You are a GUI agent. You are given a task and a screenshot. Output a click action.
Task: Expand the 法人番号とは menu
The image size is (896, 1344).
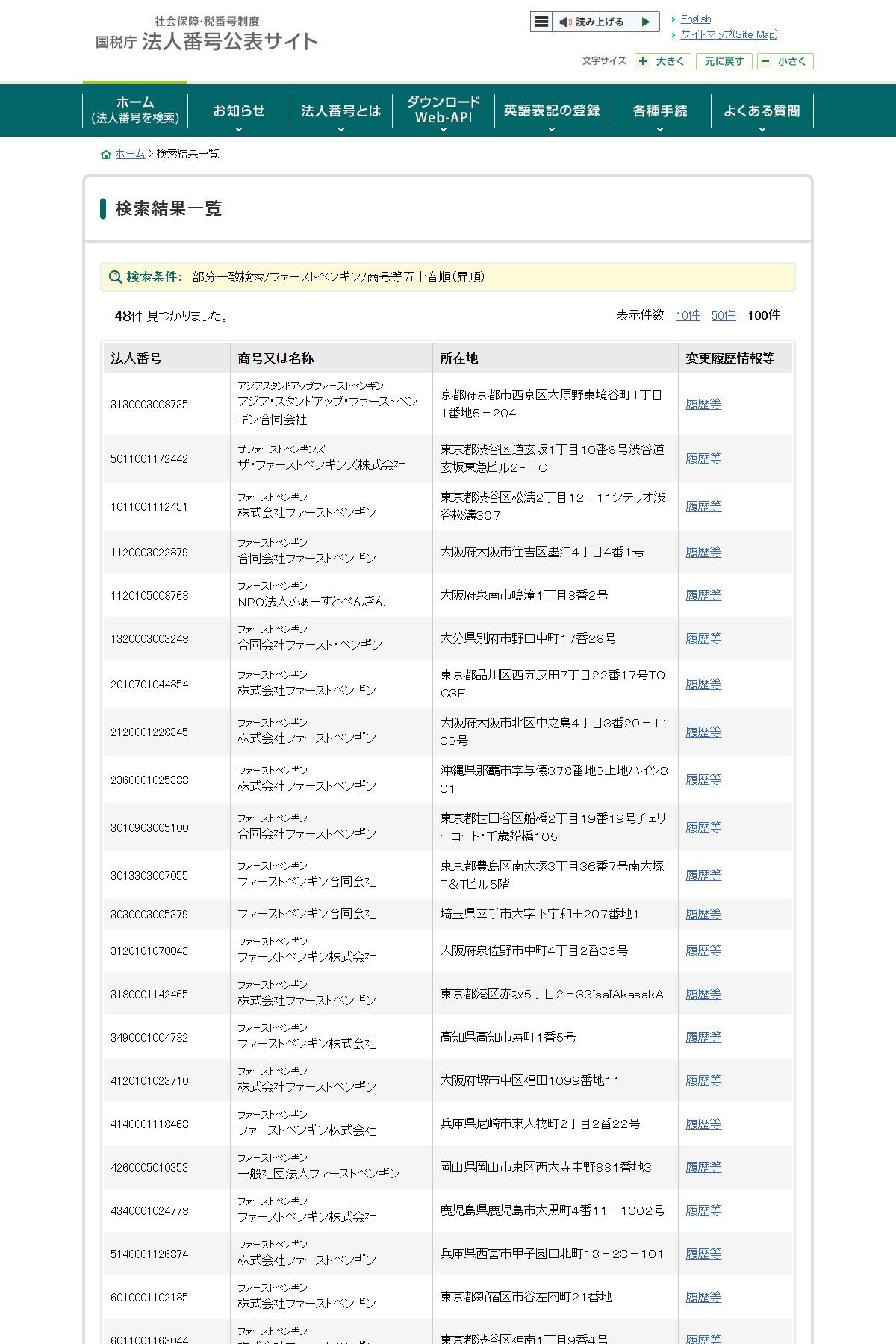(x=340, y=111)
